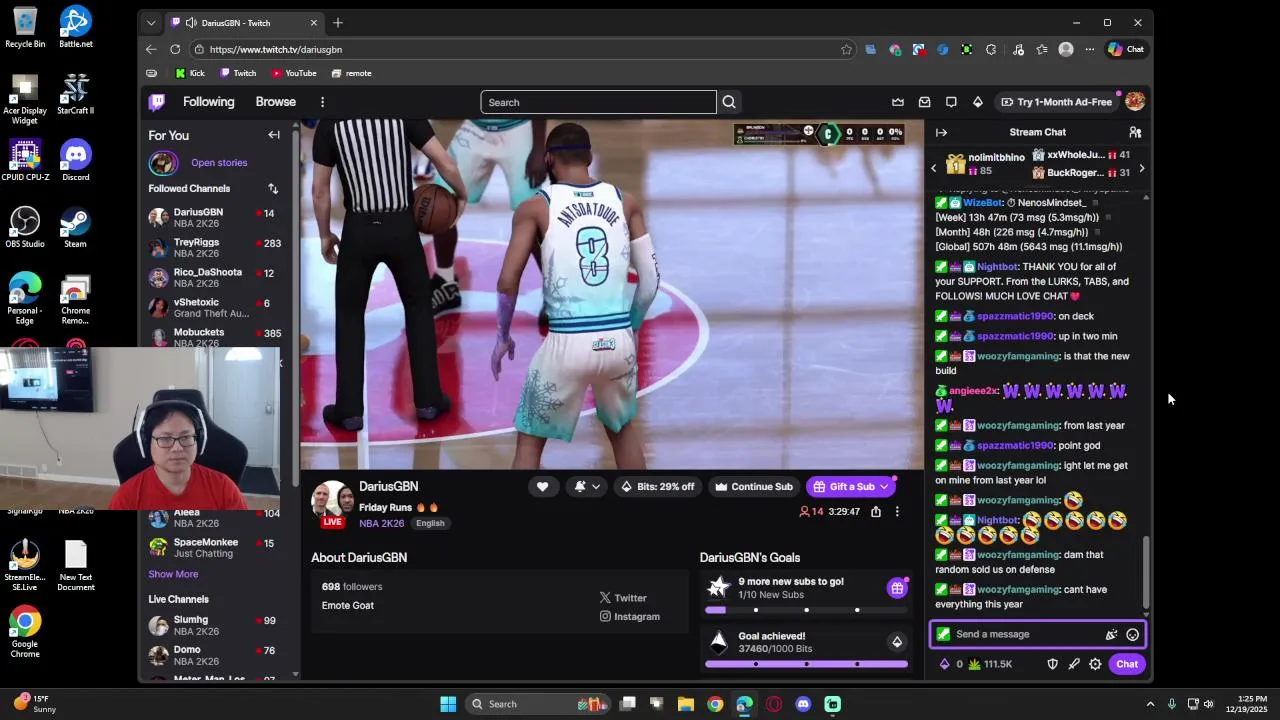Click the bits goal progress bar
Viewport: 1280px width, 720px height.
pyautogui.click(x=806, y=664)
